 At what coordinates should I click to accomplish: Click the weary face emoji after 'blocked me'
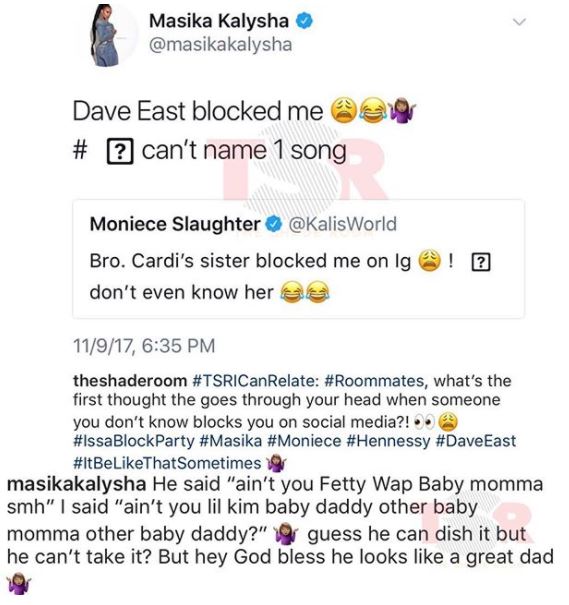click(344, 111)
